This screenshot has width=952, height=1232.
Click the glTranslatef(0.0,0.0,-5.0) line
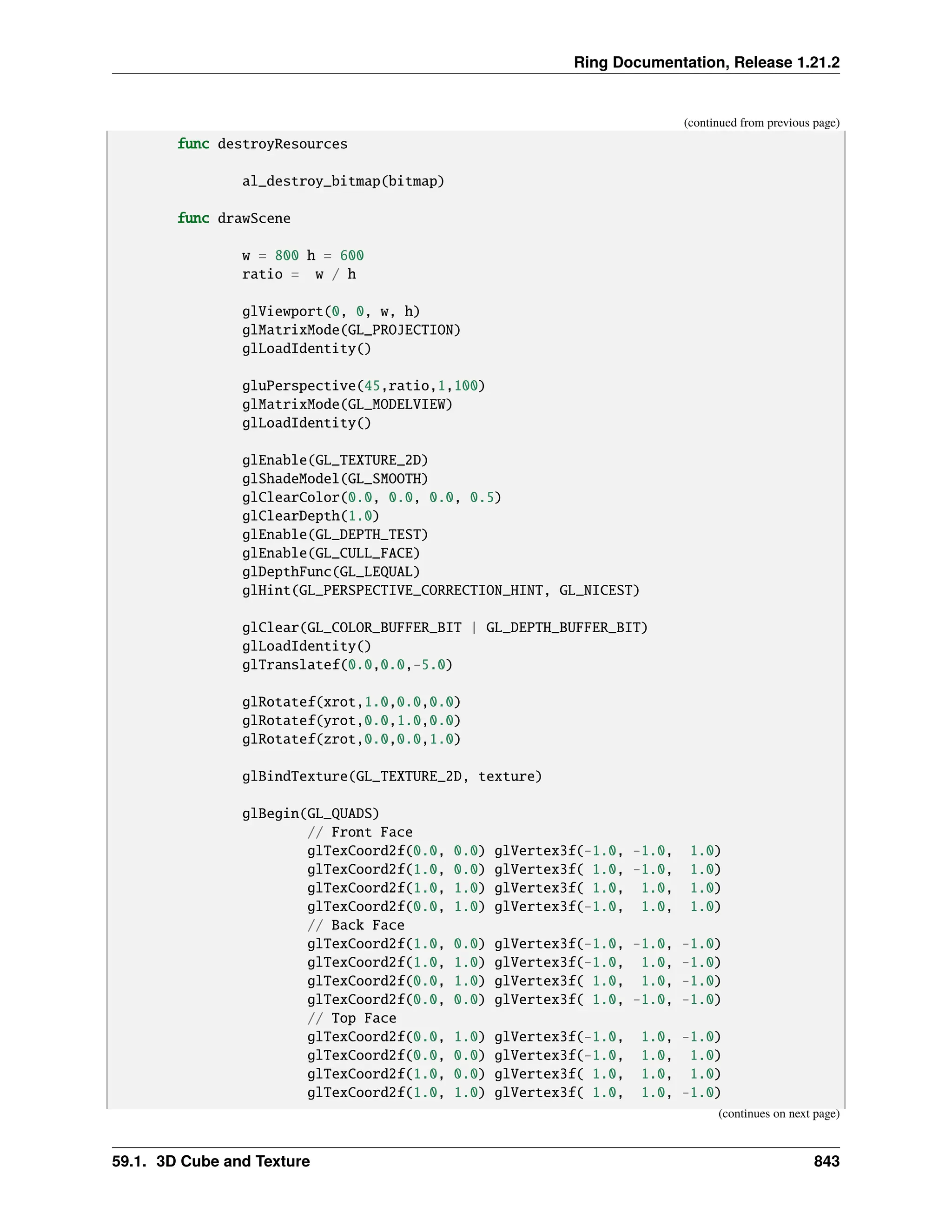point(347,665)
